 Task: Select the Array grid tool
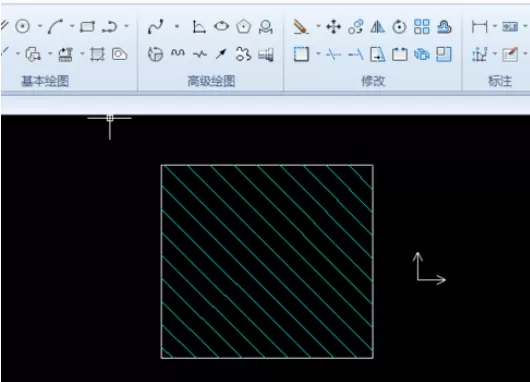click(422, 26)
